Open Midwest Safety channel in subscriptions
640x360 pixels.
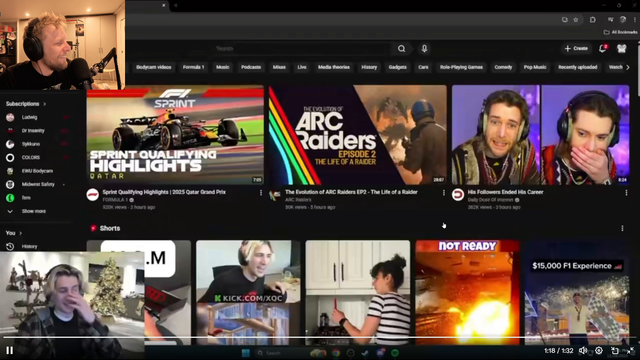click(x=37, y=184)
